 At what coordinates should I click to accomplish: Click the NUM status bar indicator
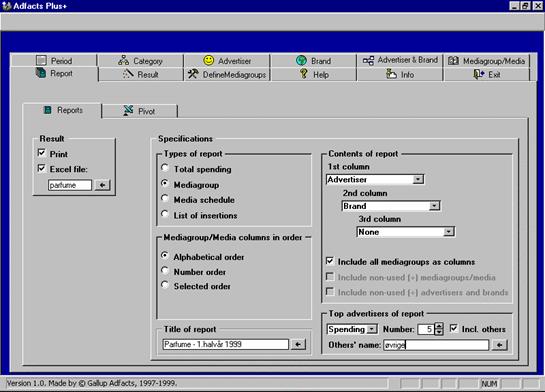tap(489, 384)
